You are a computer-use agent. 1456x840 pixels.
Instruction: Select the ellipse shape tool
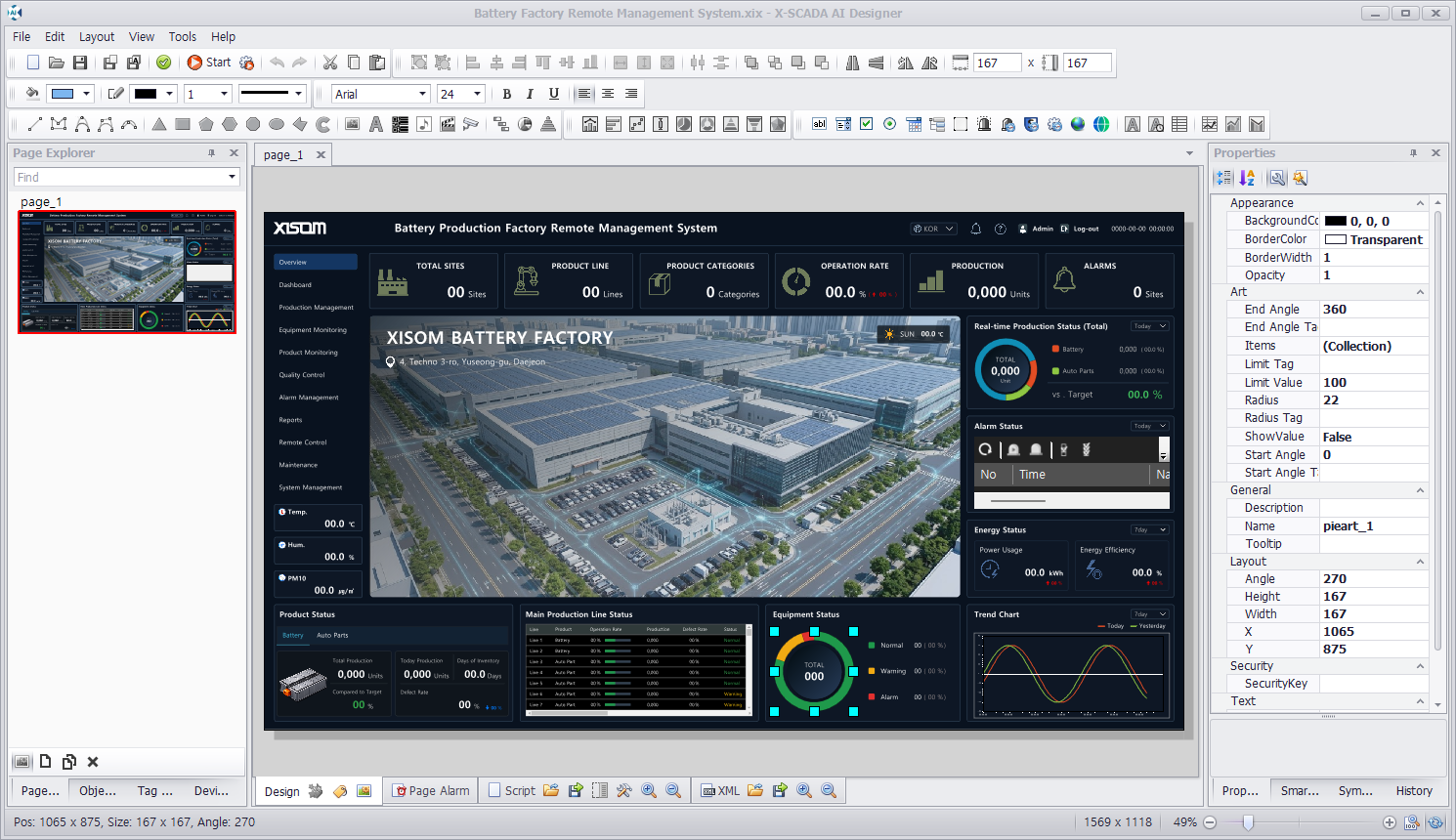pyautogui.click(x=277, y=124)
